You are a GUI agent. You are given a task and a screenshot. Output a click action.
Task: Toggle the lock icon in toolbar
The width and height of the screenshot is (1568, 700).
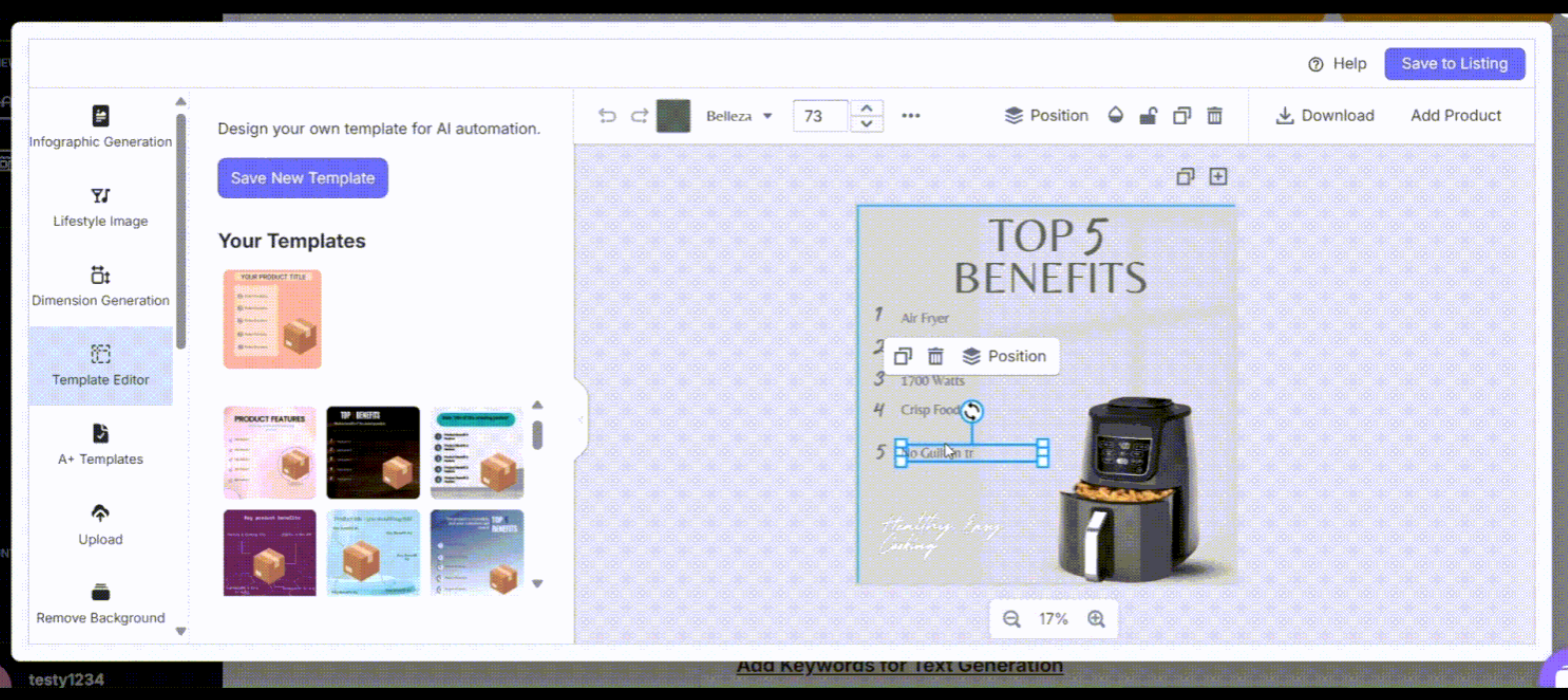1148,116
